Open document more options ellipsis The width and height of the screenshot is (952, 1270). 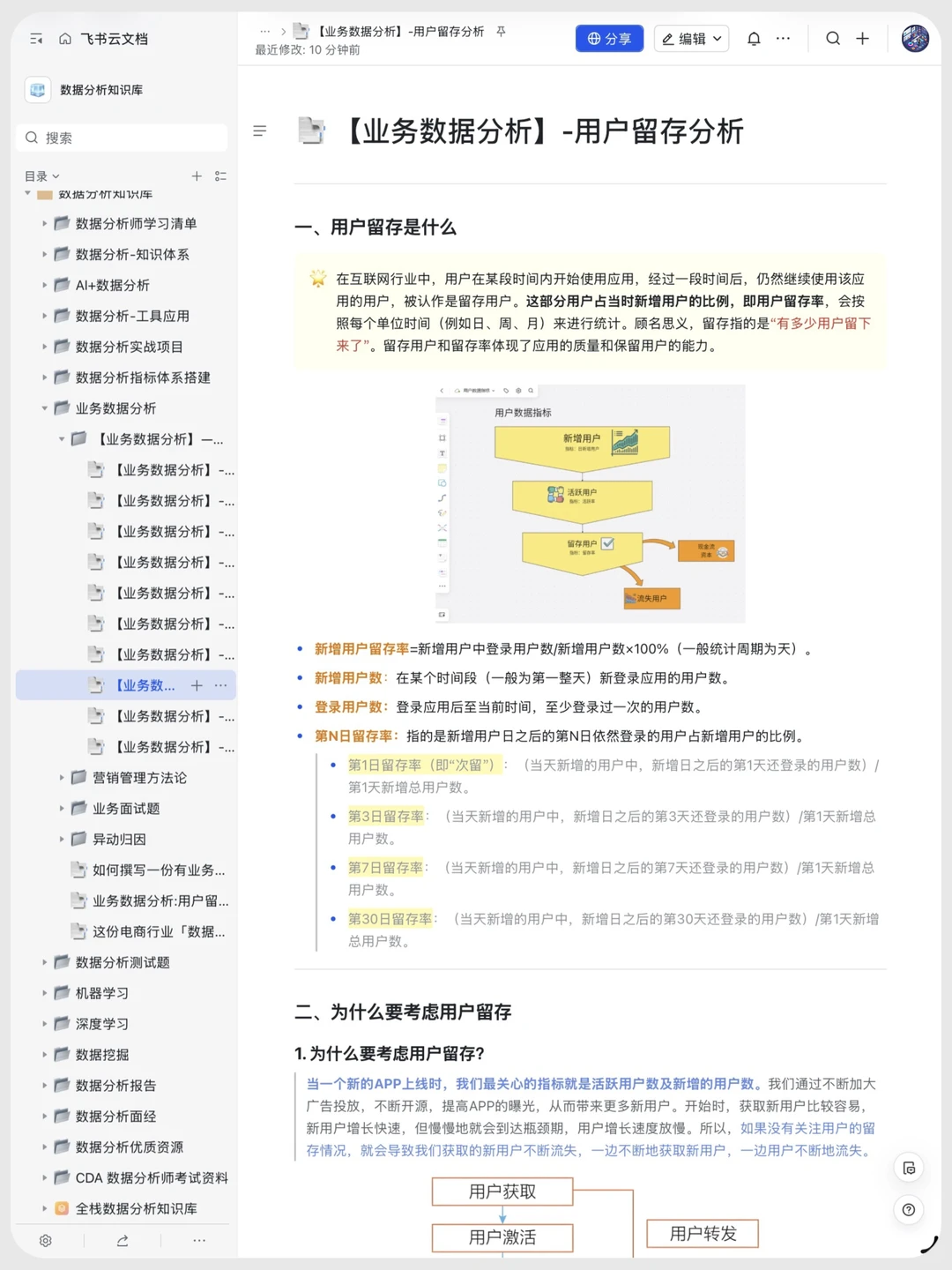(x=783, y=39)
